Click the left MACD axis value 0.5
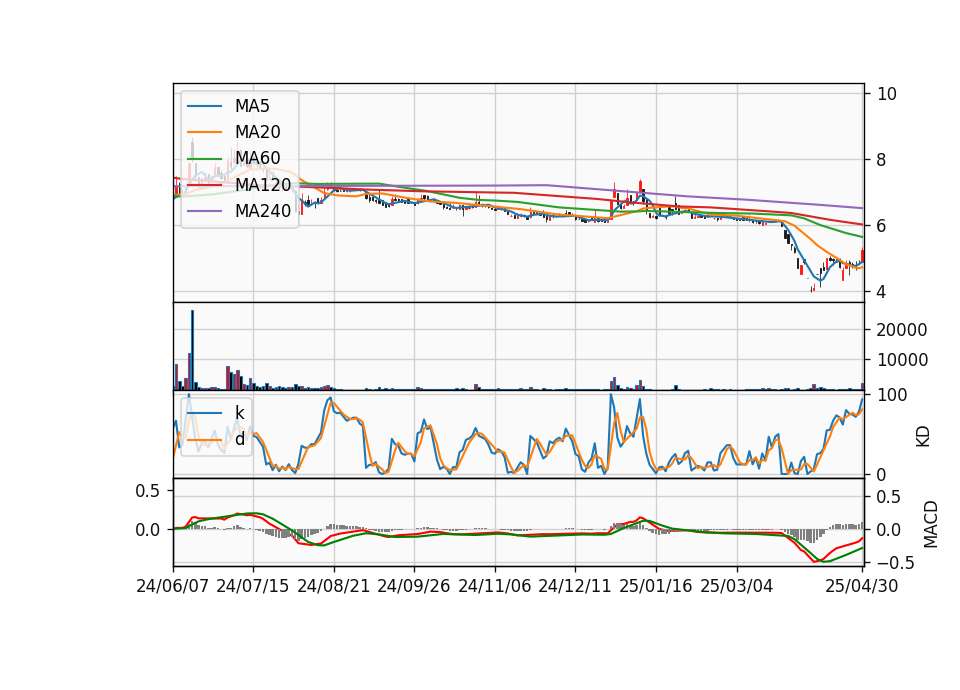This screenshot has height=690, width=960. (148, 491)
